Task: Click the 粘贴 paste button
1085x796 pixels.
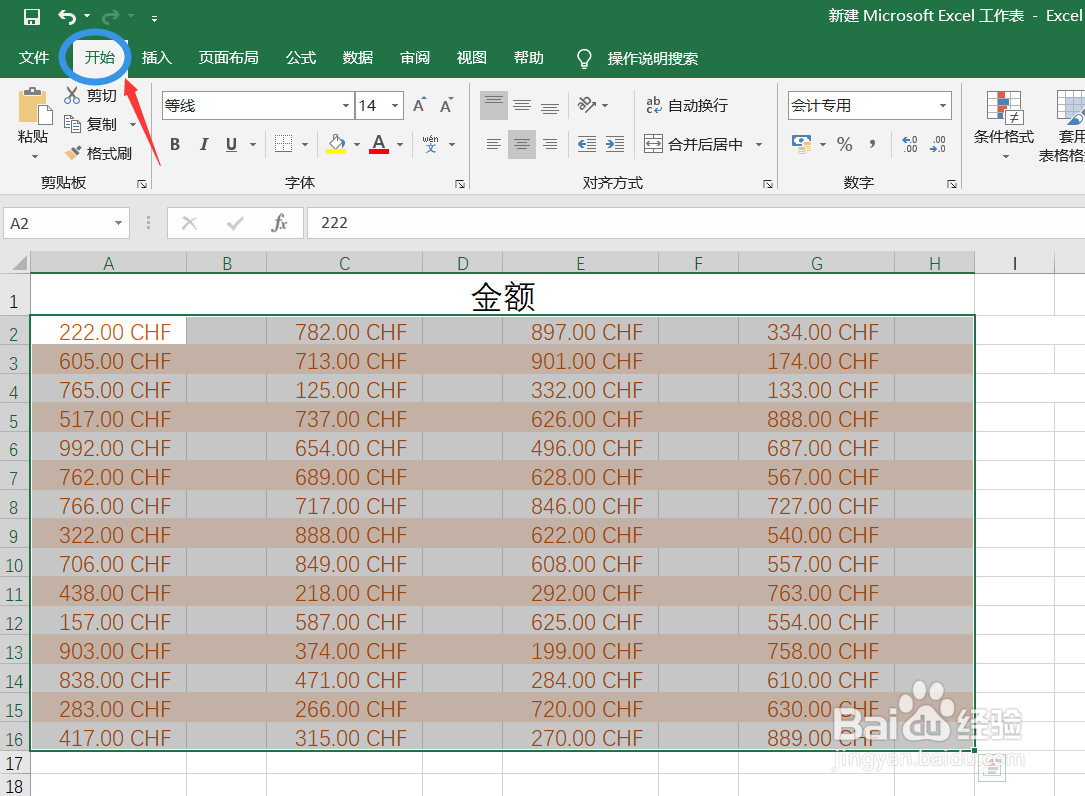Action: pos(33,116)
